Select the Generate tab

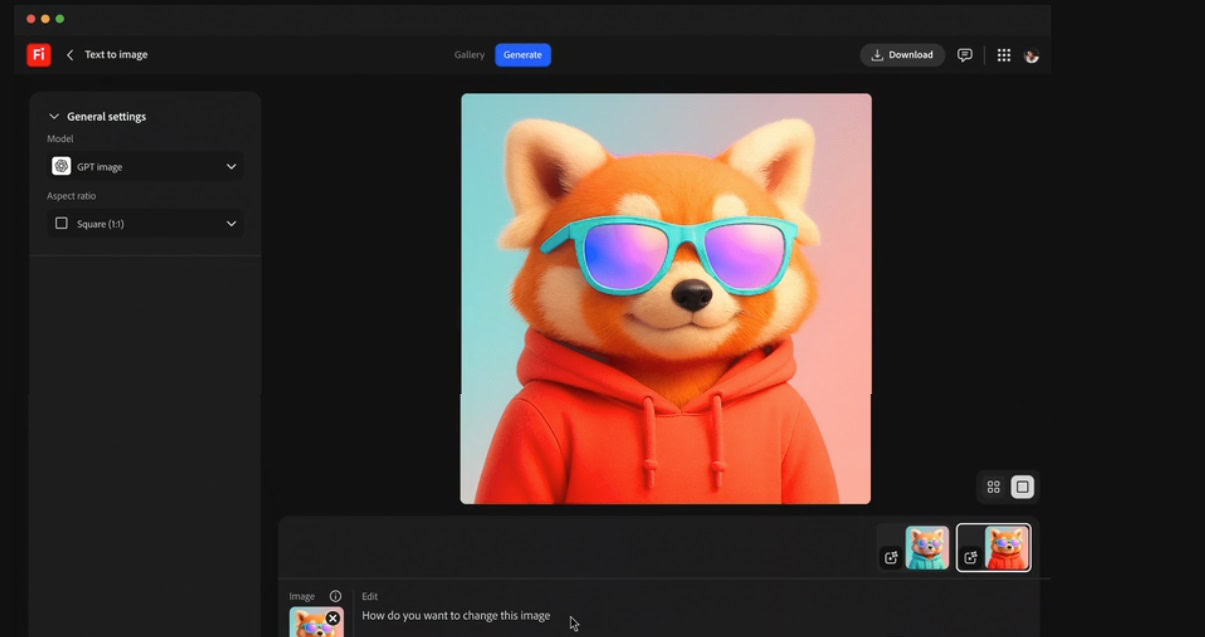coord(522,55)
